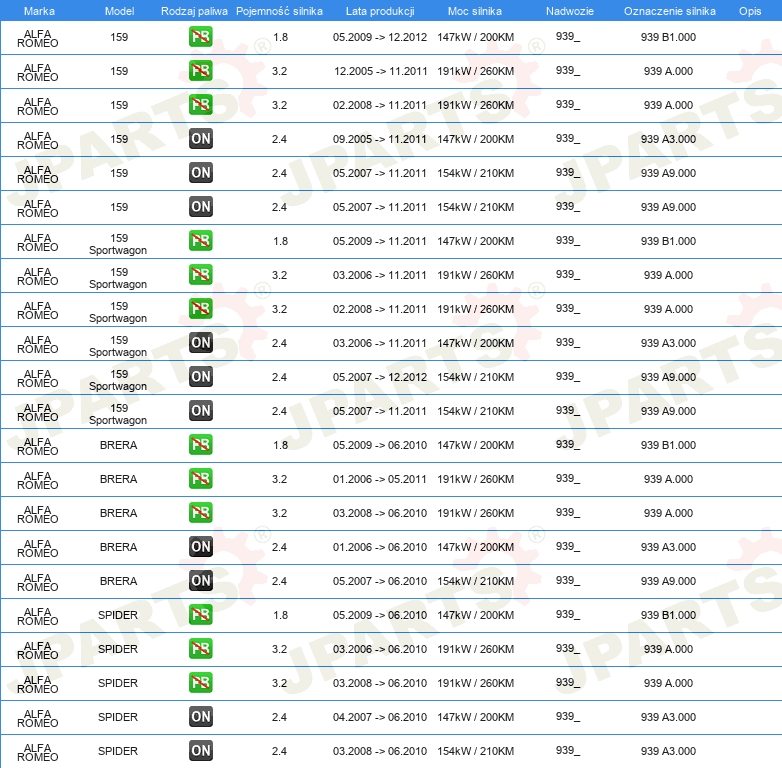Click petrol icon in BRERA 3.2 row from 03.2008
The height and width of the screenshot is (768, 782).
(x=200, y=513)
